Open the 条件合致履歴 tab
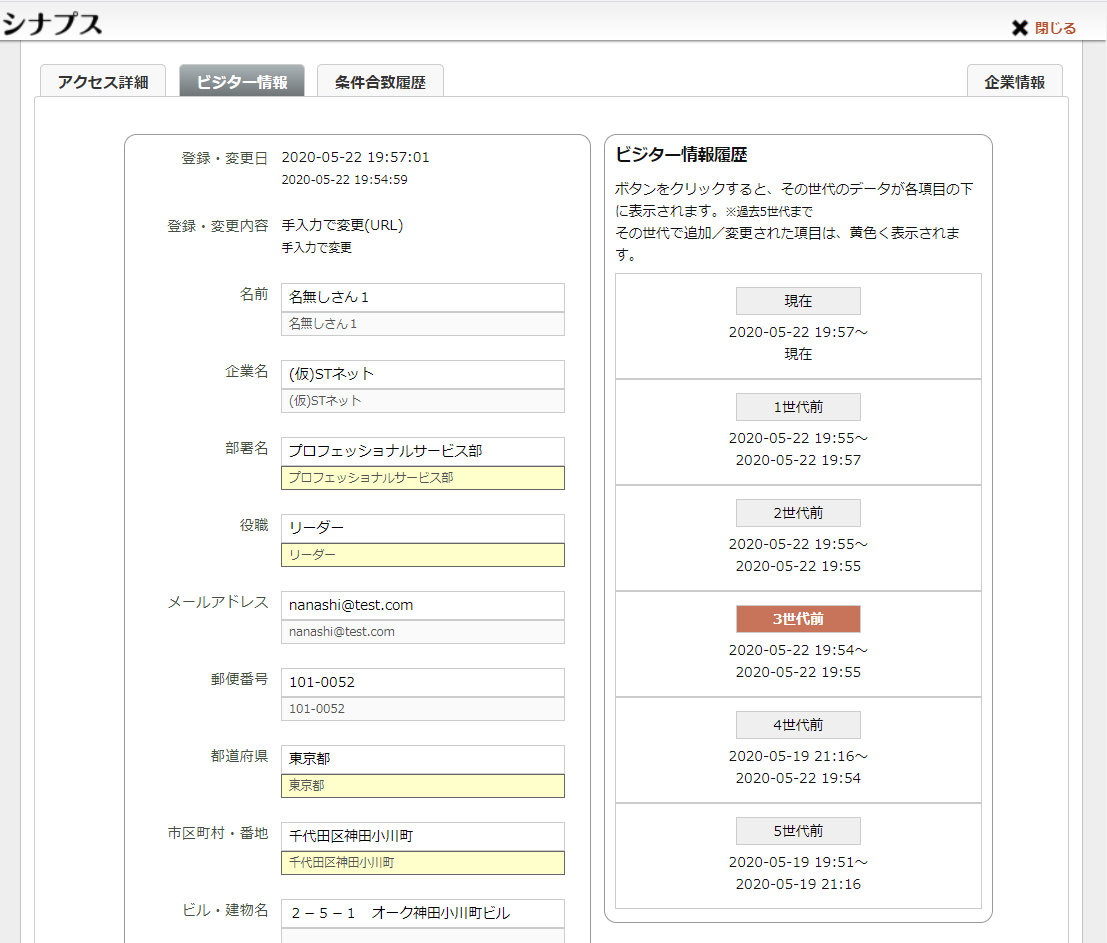Viewport: 1107px width, 943px height. tap(380, 82)
